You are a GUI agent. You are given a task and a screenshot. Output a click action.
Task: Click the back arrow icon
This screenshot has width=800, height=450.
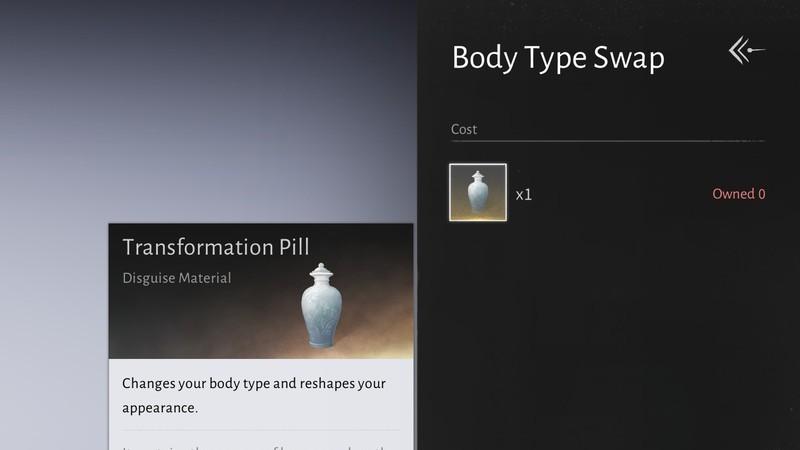[746, 50]
